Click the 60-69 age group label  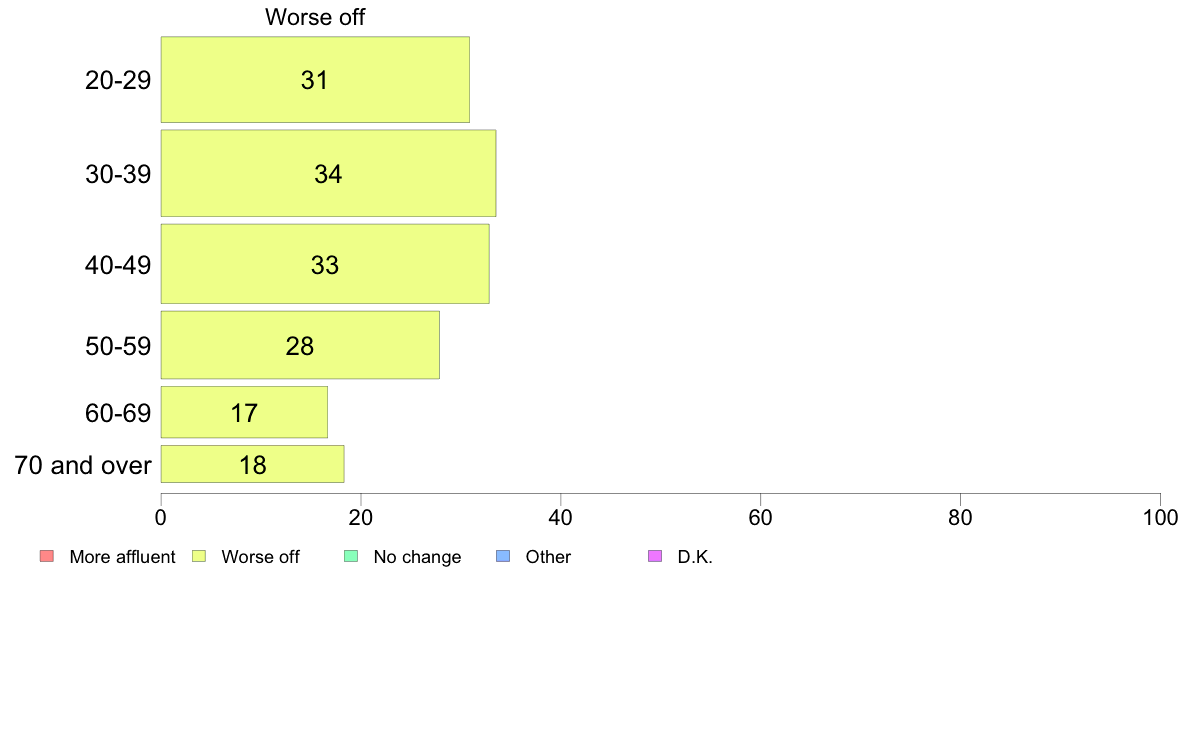118,413
